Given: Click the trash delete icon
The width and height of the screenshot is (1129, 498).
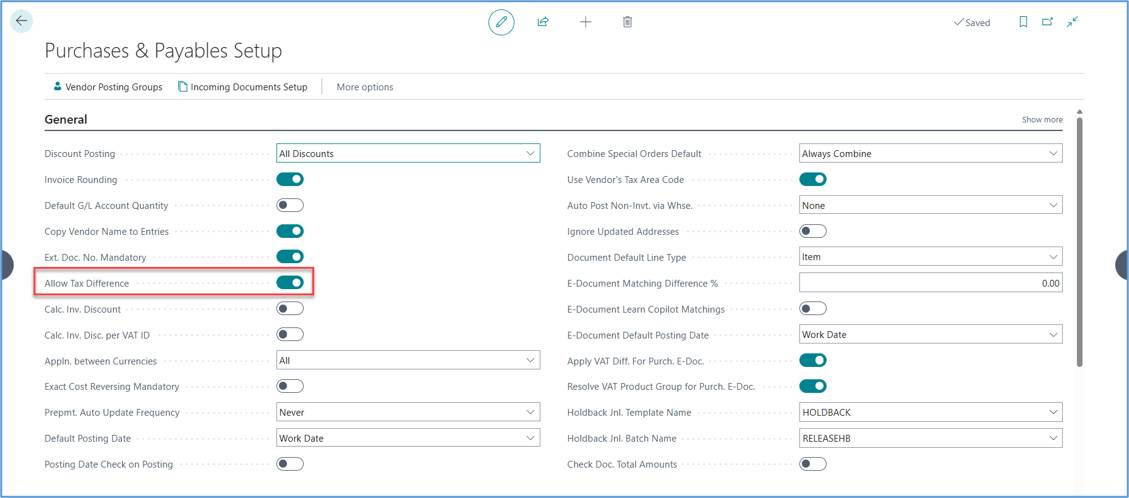Looking at the screenshot, I should 627,22.
